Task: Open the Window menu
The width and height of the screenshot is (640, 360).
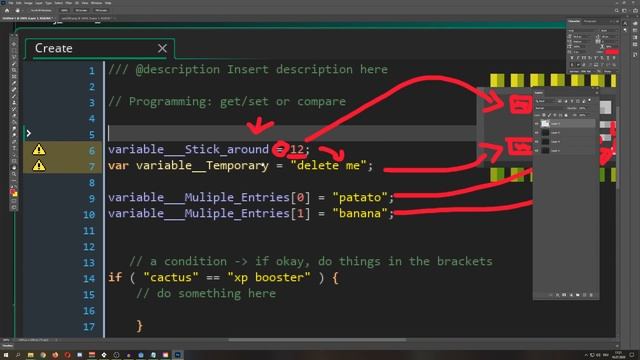Action: (x=97, y=3)
